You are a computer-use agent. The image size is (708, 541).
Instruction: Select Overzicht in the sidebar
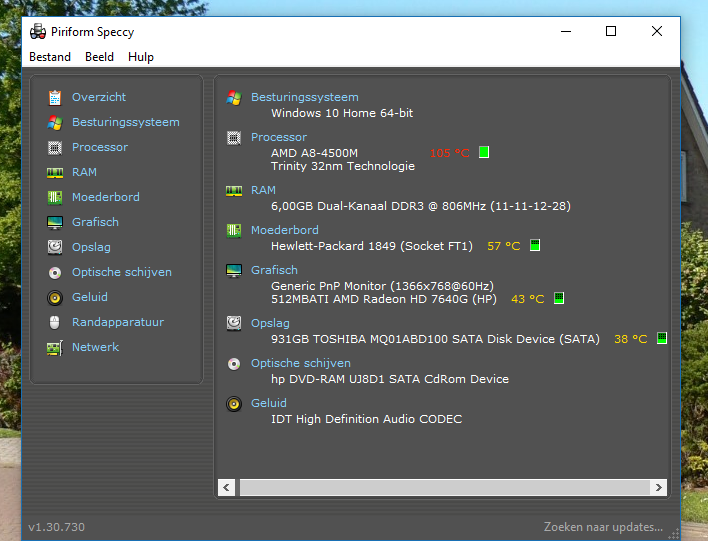click(99, 97)
